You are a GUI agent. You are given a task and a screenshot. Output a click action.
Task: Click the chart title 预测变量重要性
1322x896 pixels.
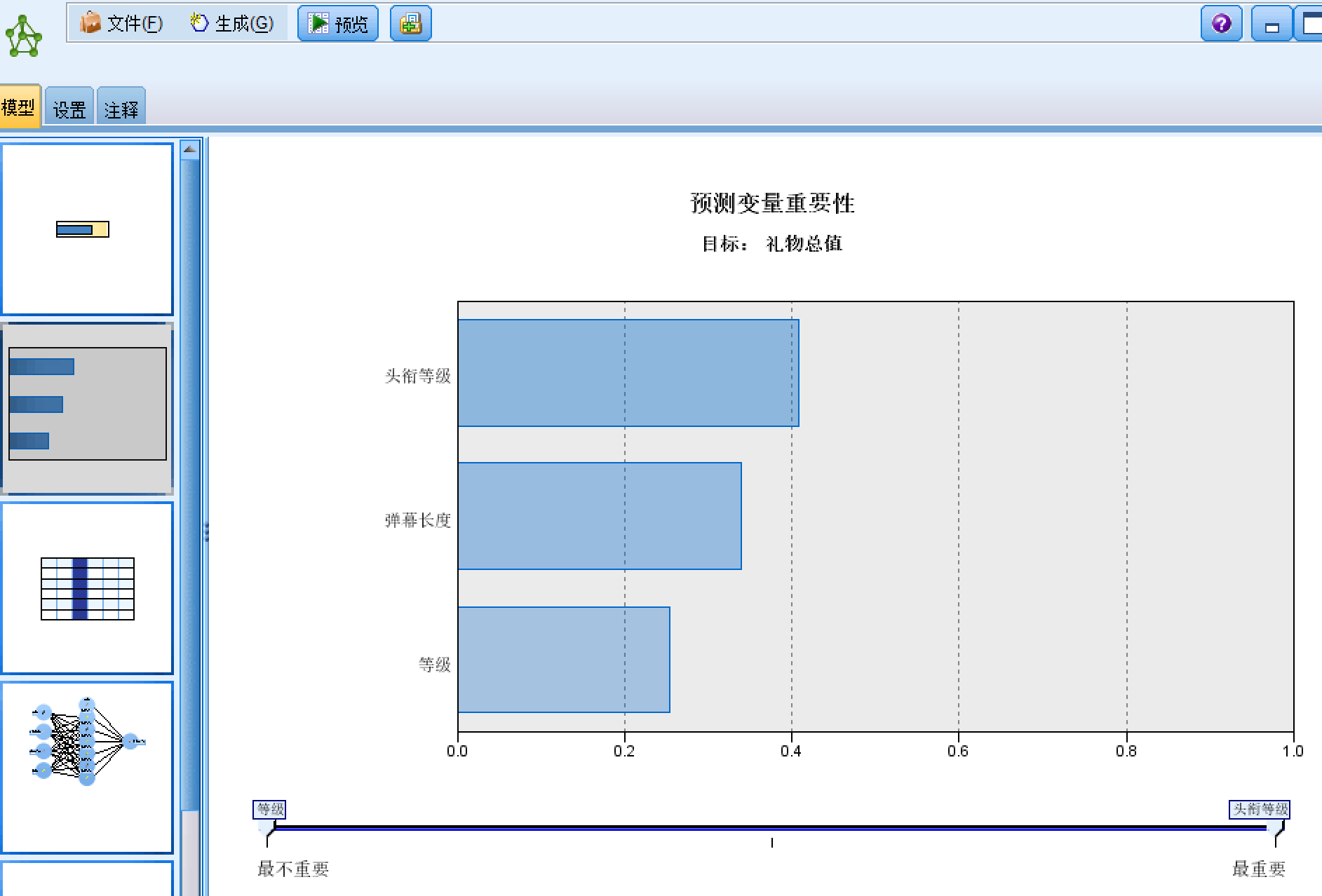[x=772, y=203]
